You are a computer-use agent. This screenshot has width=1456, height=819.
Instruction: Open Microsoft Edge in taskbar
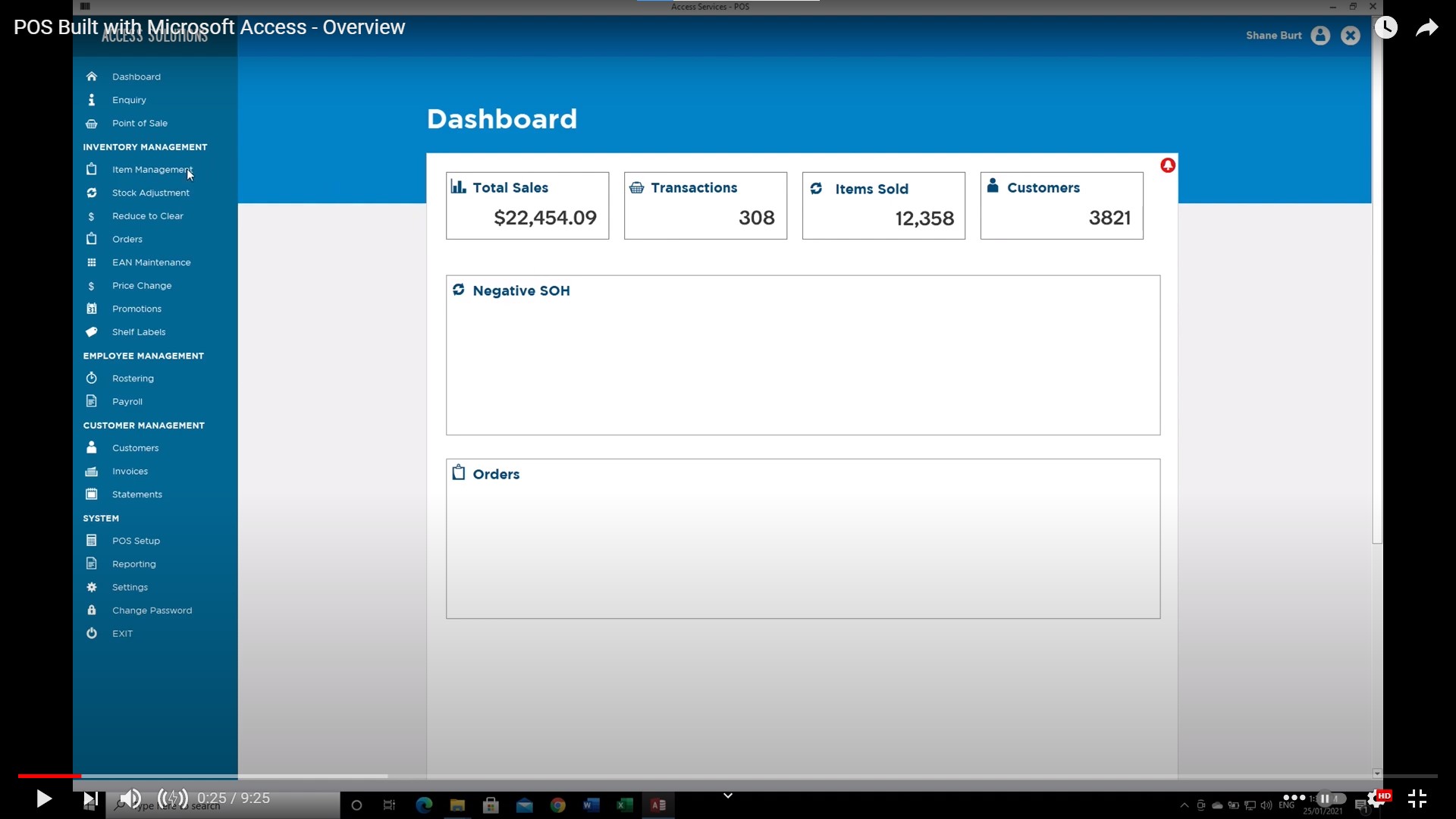tap(424, 805)
